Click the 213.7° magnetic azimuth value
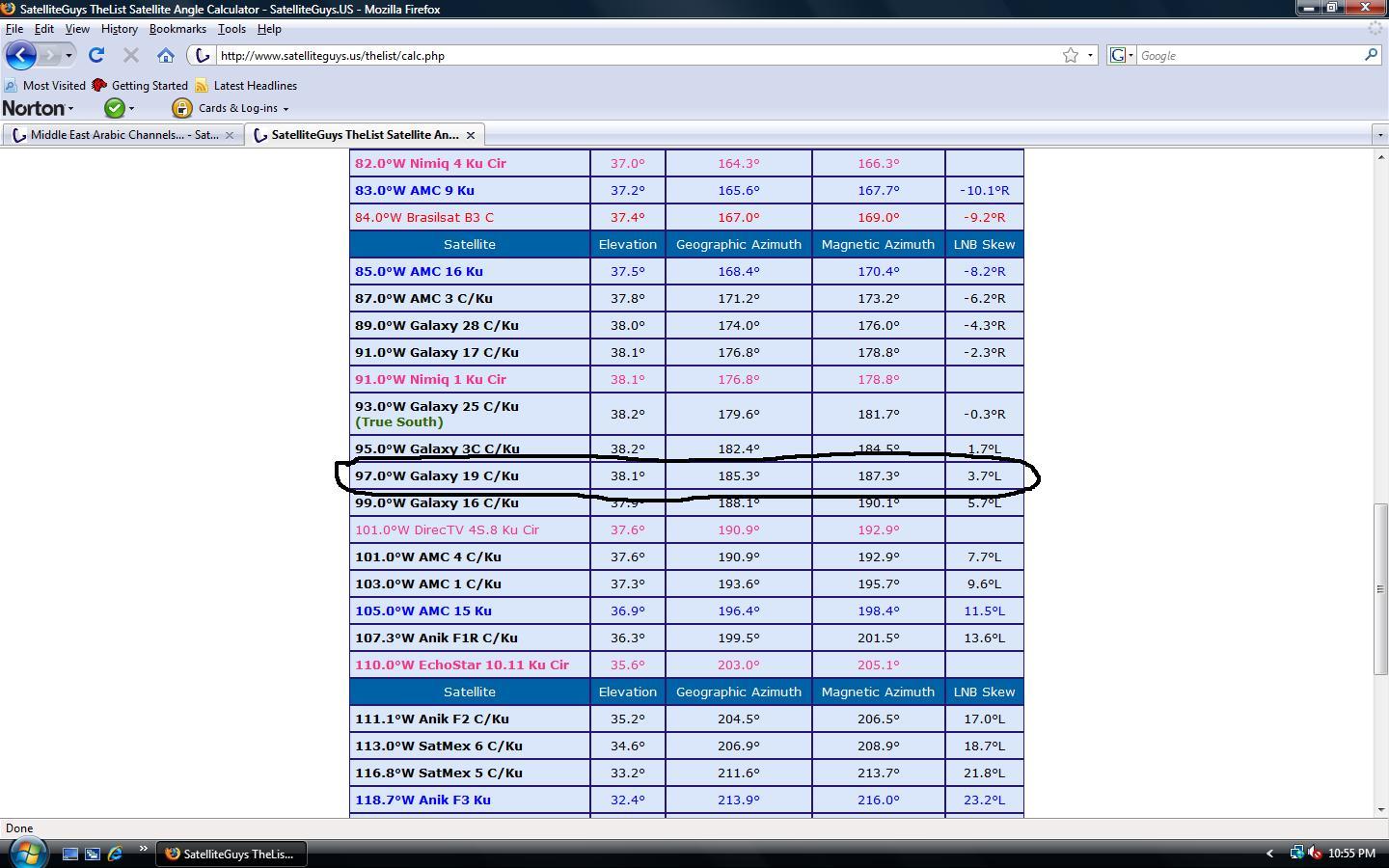Screen dimensions: 1389x868 click(878, 773)
